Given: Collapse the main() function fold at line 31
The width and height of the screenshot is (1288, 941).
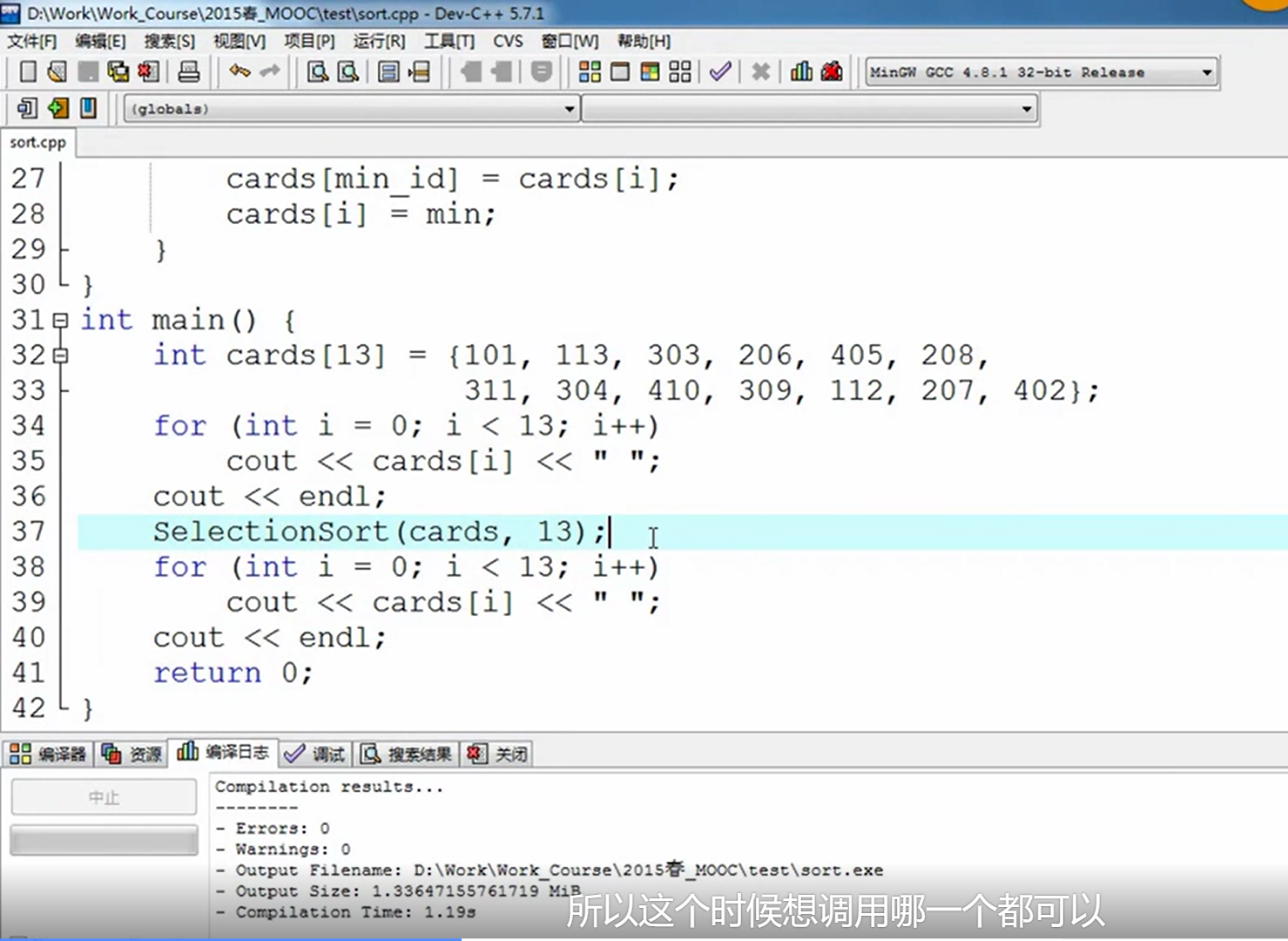Looking at the screenshot, I should coord(60,321).
